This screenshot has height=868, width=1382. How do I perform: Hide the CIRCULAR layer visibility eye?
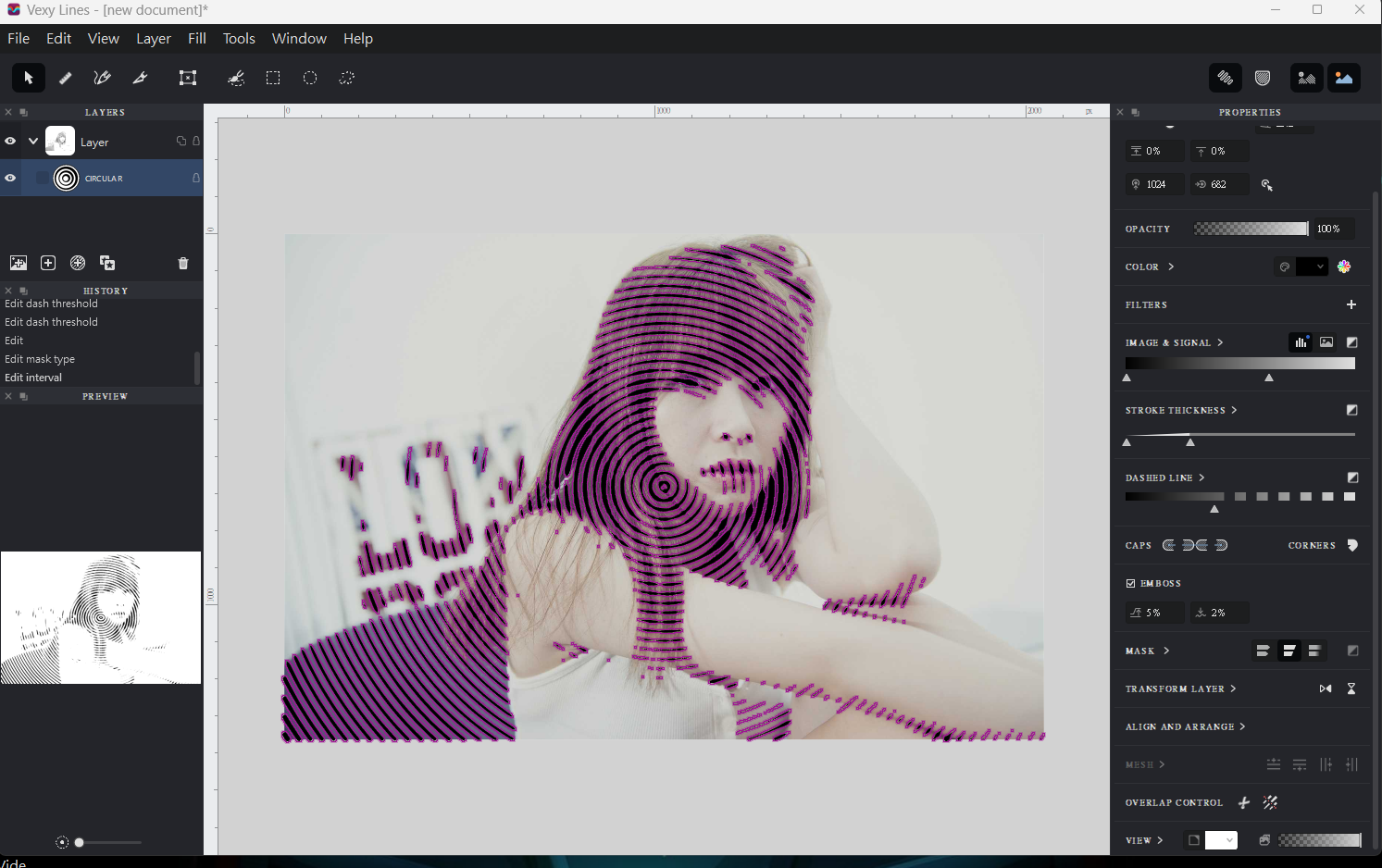(x=10, y=178)
